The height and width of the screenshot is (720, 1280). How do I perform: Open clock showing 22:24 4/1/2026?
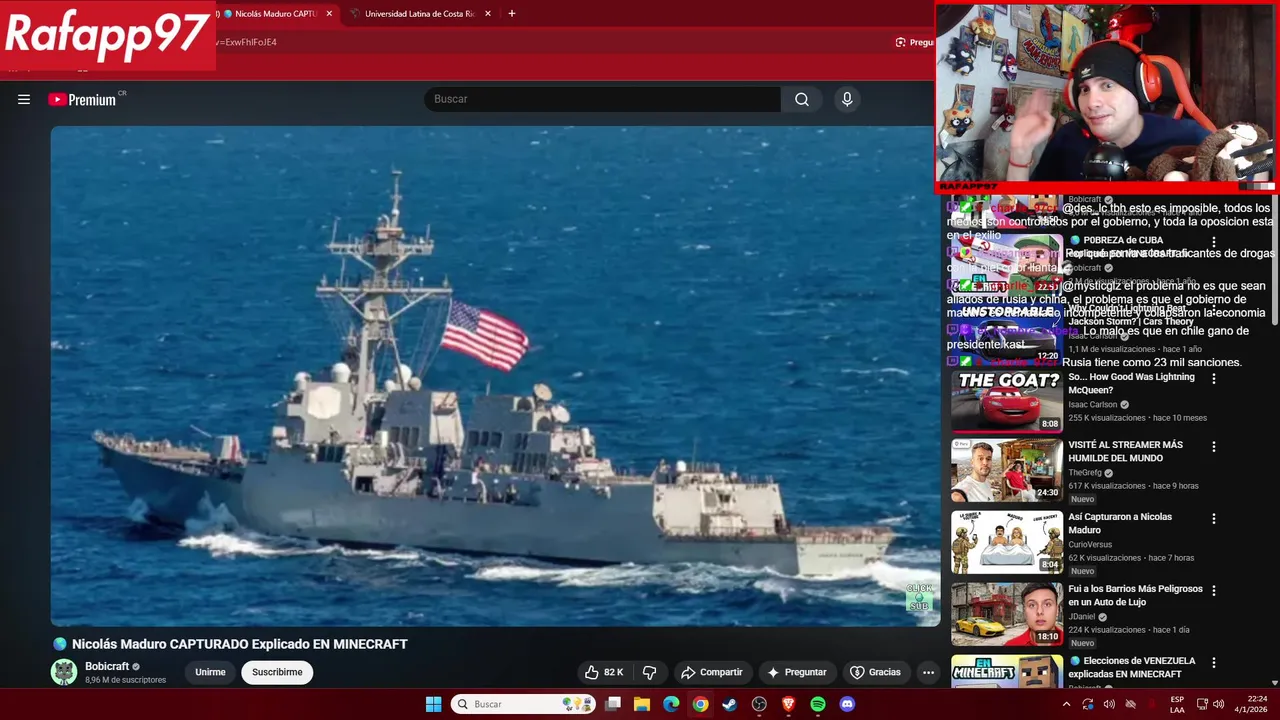(x=1251, y=704)
